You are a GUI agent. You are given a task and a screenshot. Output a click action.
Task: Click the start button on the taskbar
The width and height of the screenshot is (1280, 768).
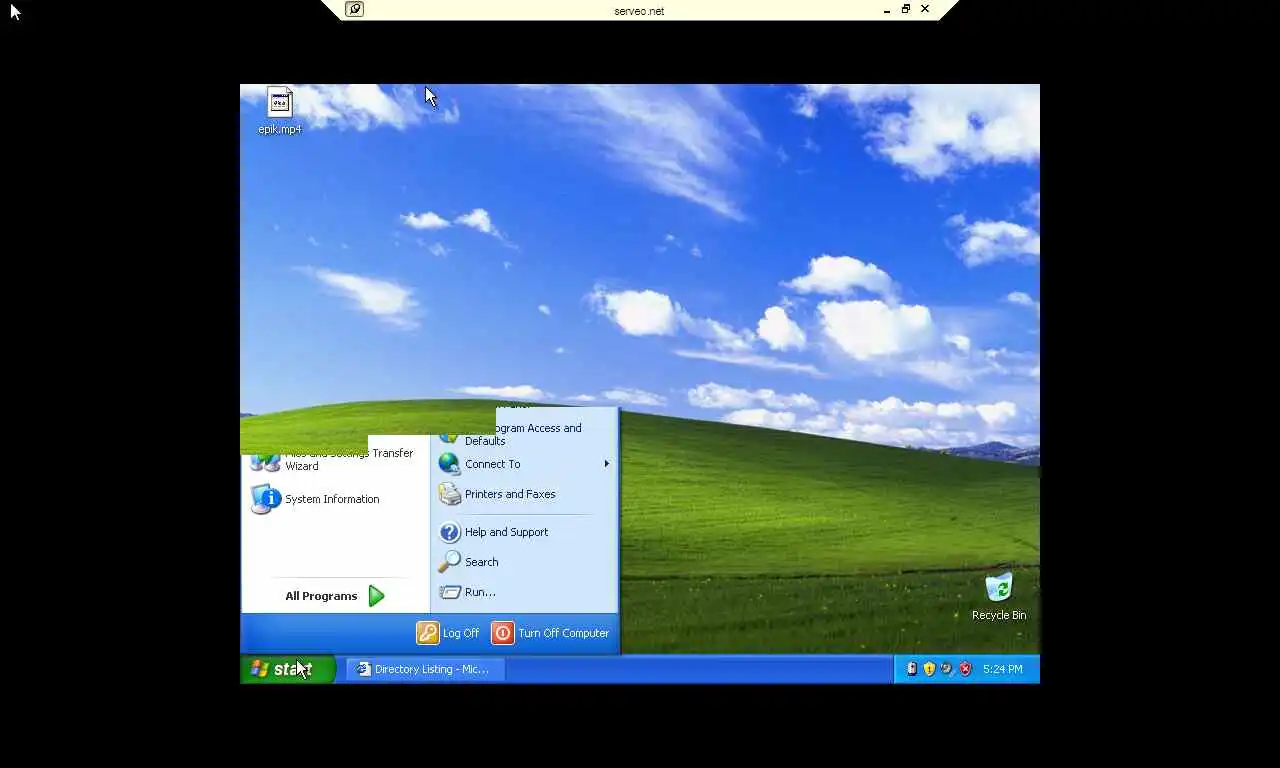point(288,669)
